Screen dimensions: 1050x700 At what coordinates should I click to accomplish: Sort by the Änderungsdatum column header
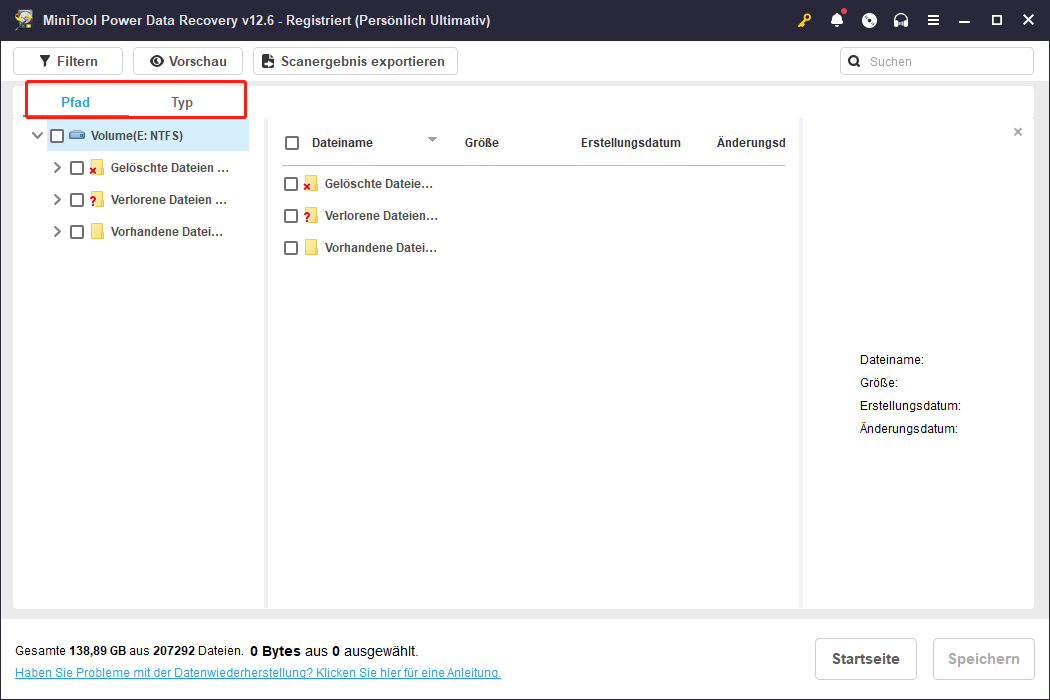pyautogui.click(x=751, y=143)
